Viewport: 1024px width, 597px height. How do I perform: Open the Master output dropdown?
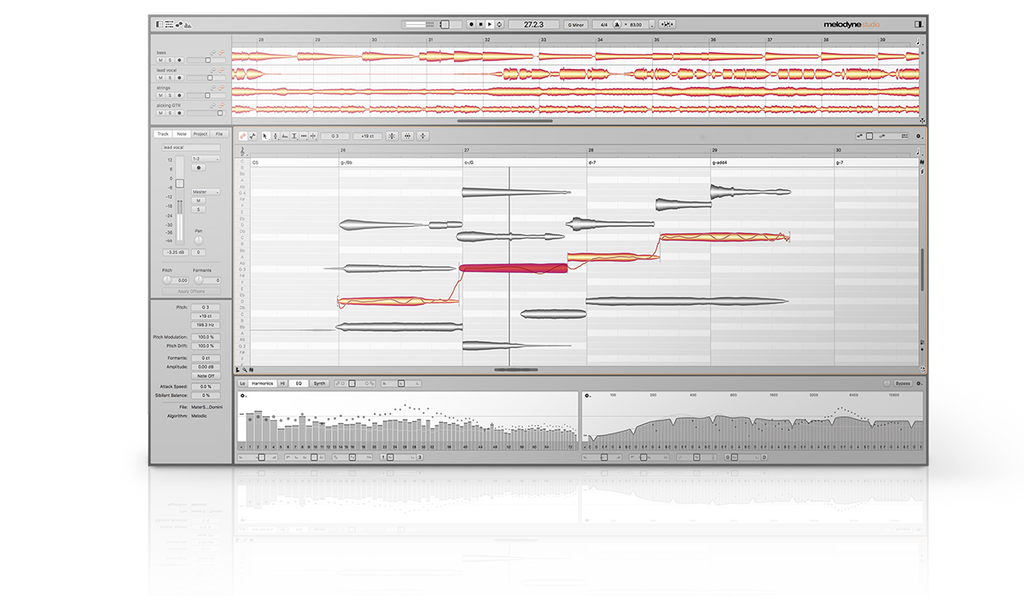(x=206, y=192)
